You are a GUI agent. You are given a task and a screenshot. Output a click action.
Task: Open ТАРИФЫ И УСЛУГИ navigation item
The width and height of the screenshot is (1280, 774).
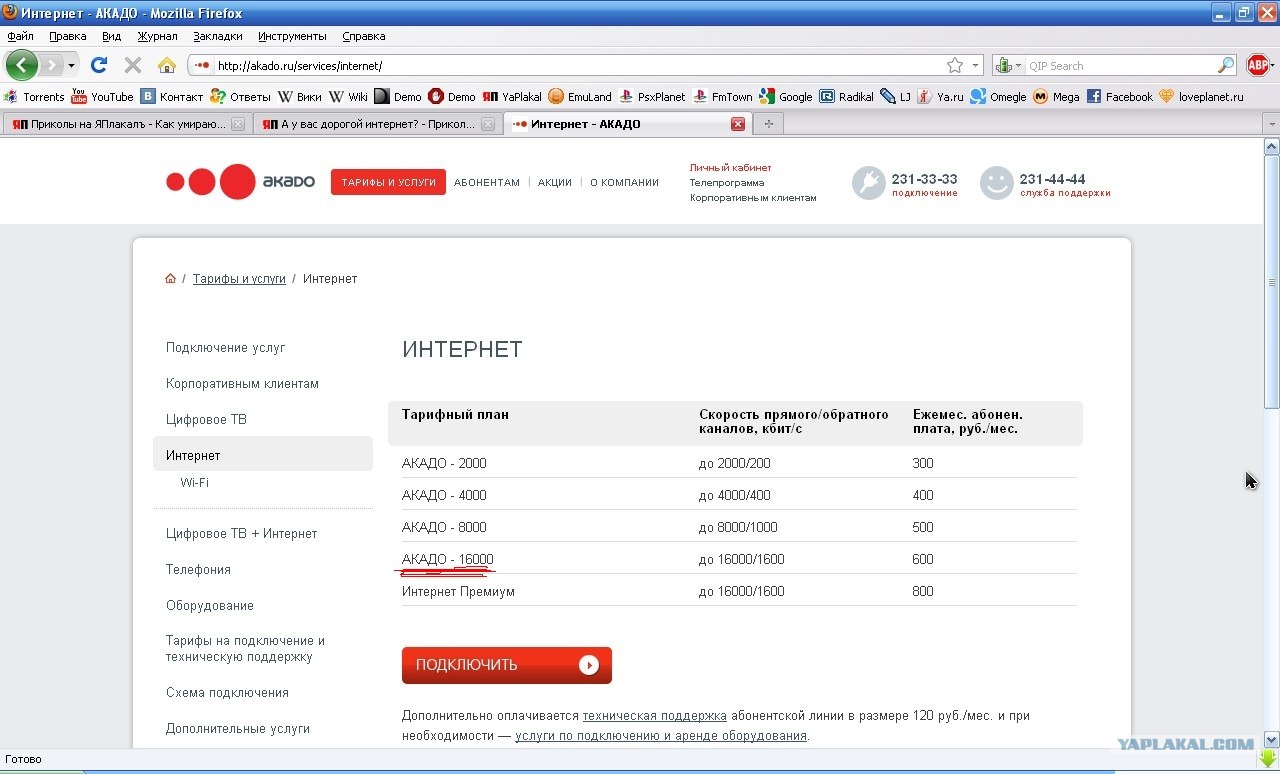pos(388,182)
